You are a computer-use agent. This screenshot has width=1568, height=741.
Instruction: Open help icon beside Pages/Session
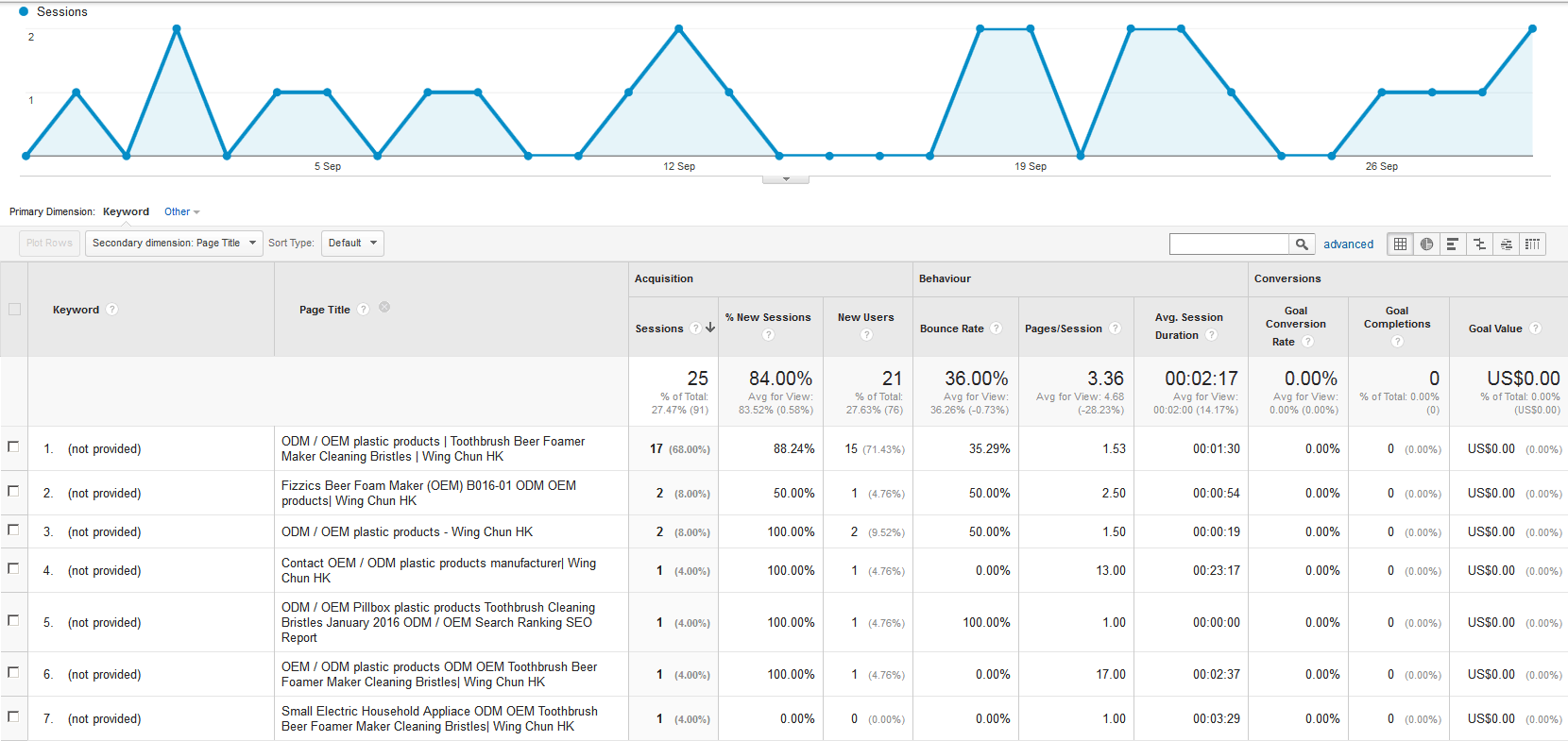[1115, 328]
